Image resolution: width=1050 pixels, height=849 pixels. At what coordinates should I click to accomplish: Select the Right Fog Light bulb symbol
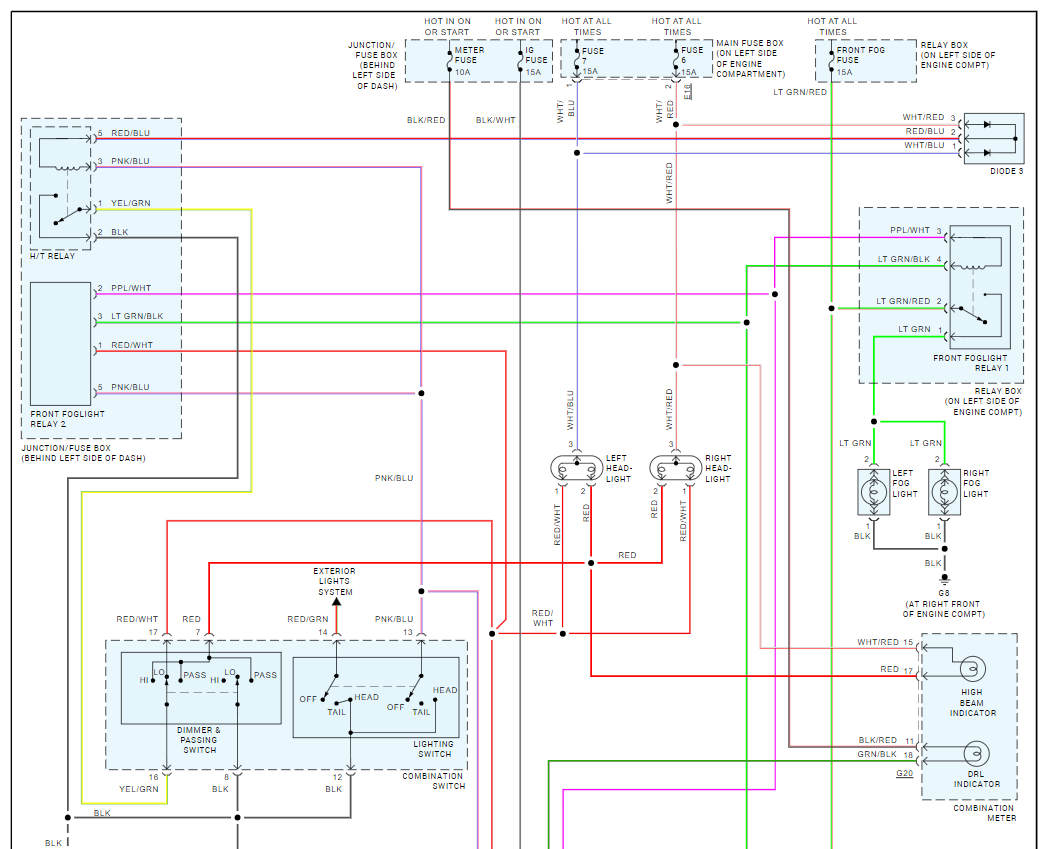coord(944,493)
